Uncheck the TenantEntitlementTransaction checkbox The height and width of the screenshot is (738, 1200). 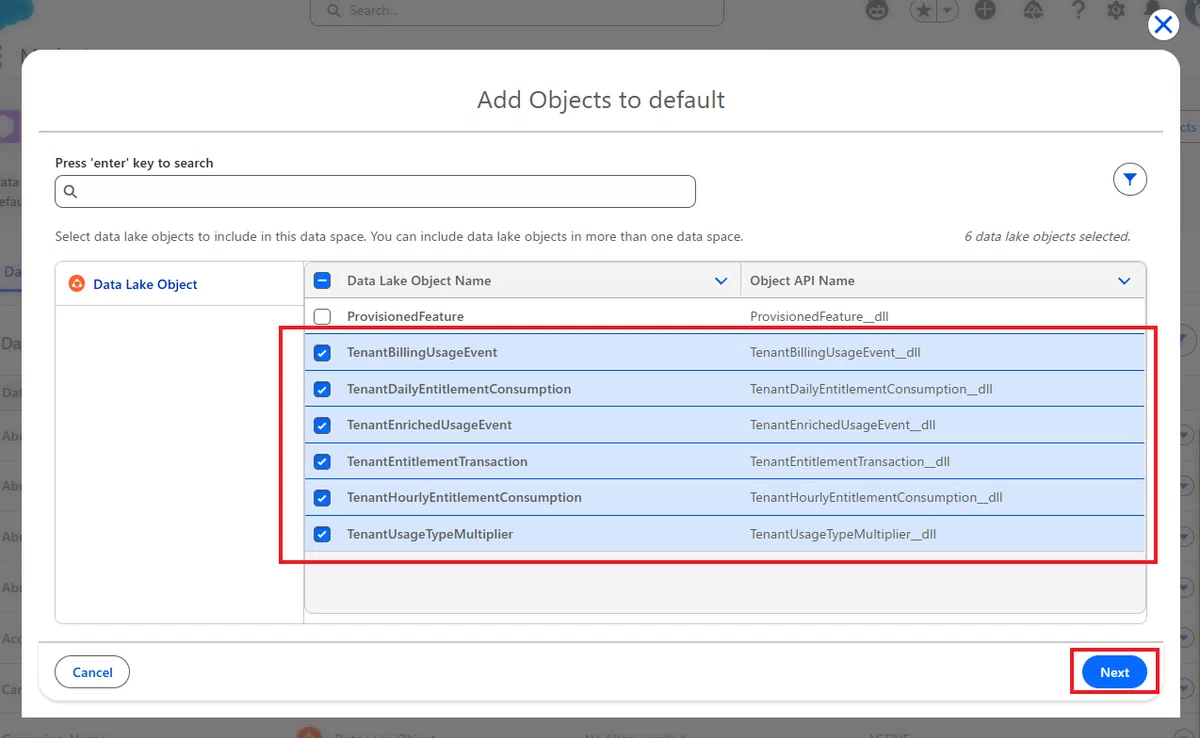tap(322, 462)
